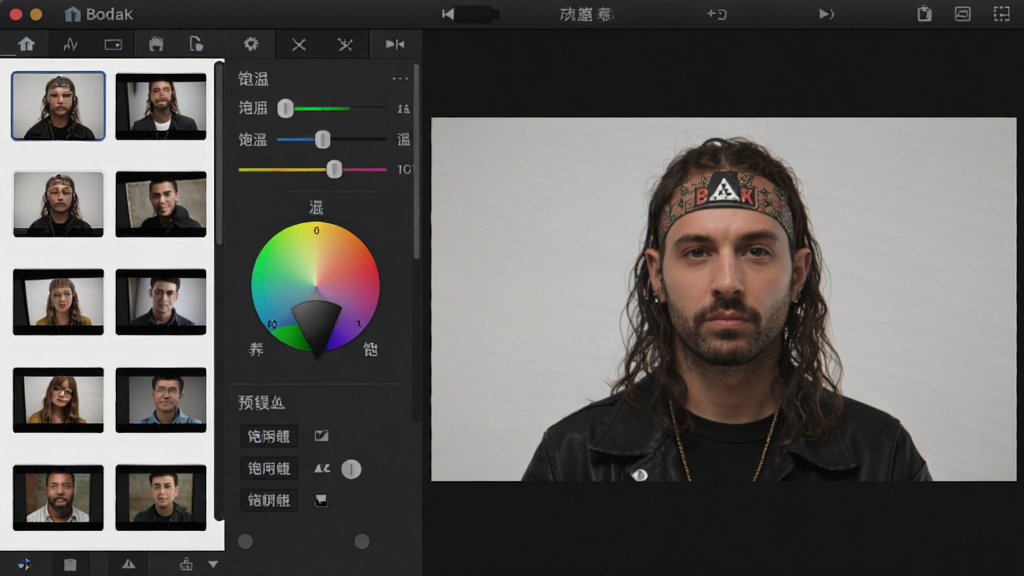Open the three-dot options in adjustment panel
The width and height of the screenshot is (1024, 576).
point(400,79)
